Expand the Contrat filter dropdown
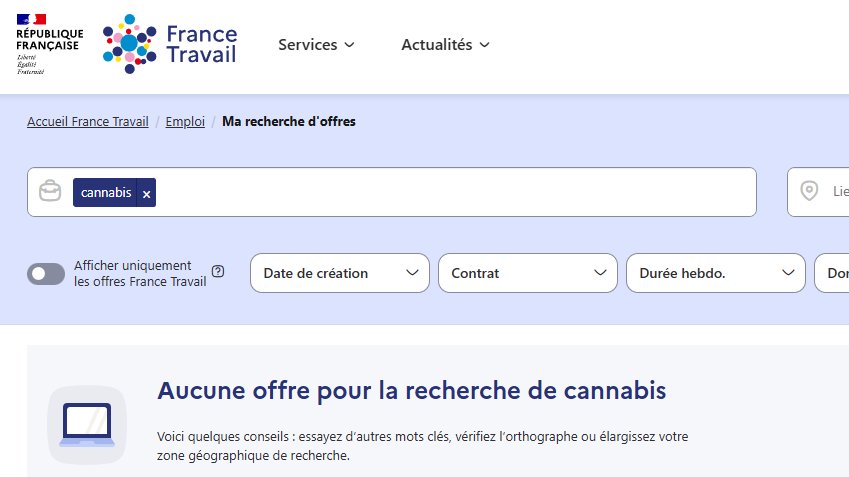 (527, 273)
